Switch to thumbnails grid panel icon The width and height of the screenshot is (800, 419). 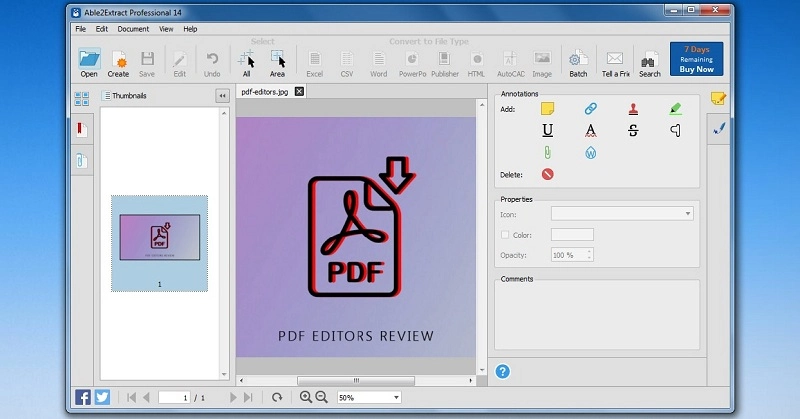(x=82, y=98)
